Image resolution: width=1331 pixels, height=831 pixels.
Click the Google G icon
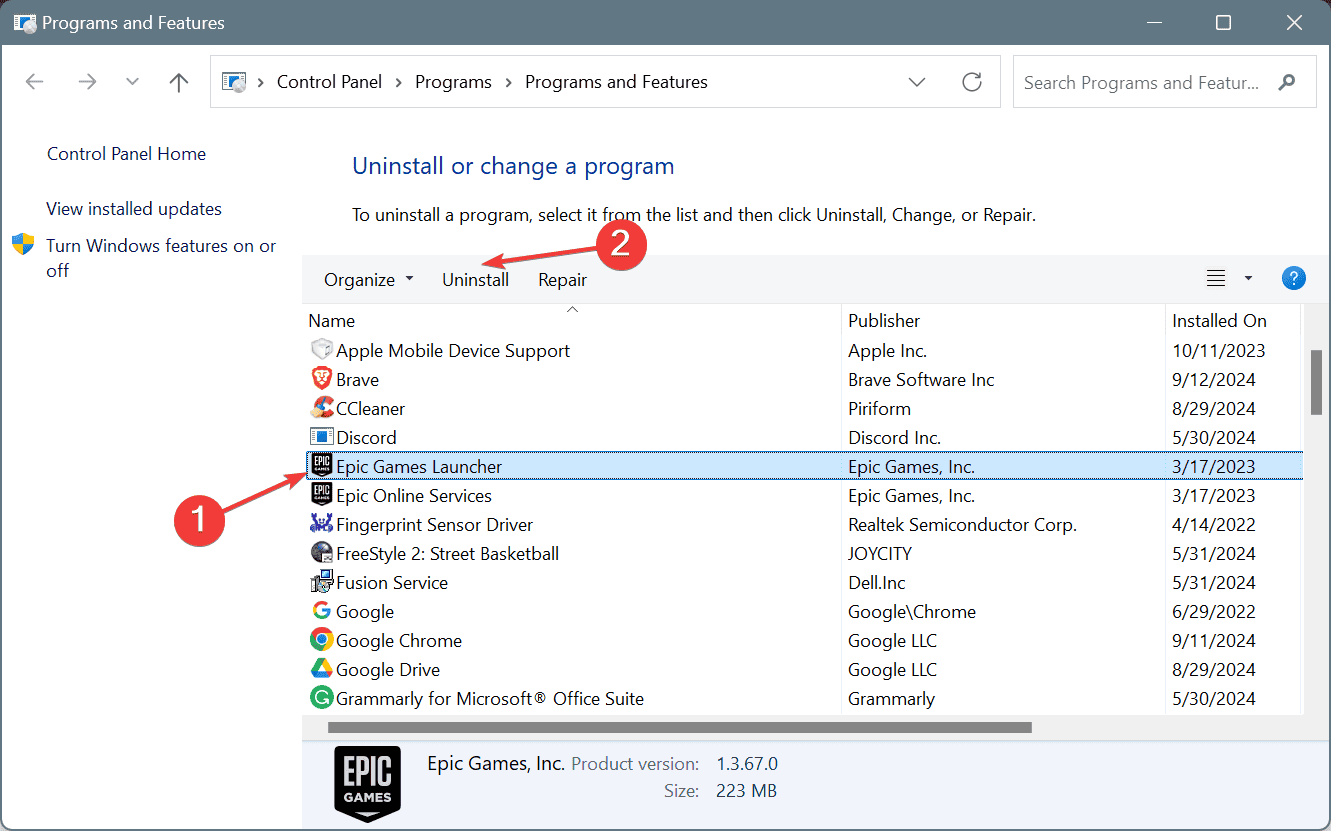click(321, 611)
